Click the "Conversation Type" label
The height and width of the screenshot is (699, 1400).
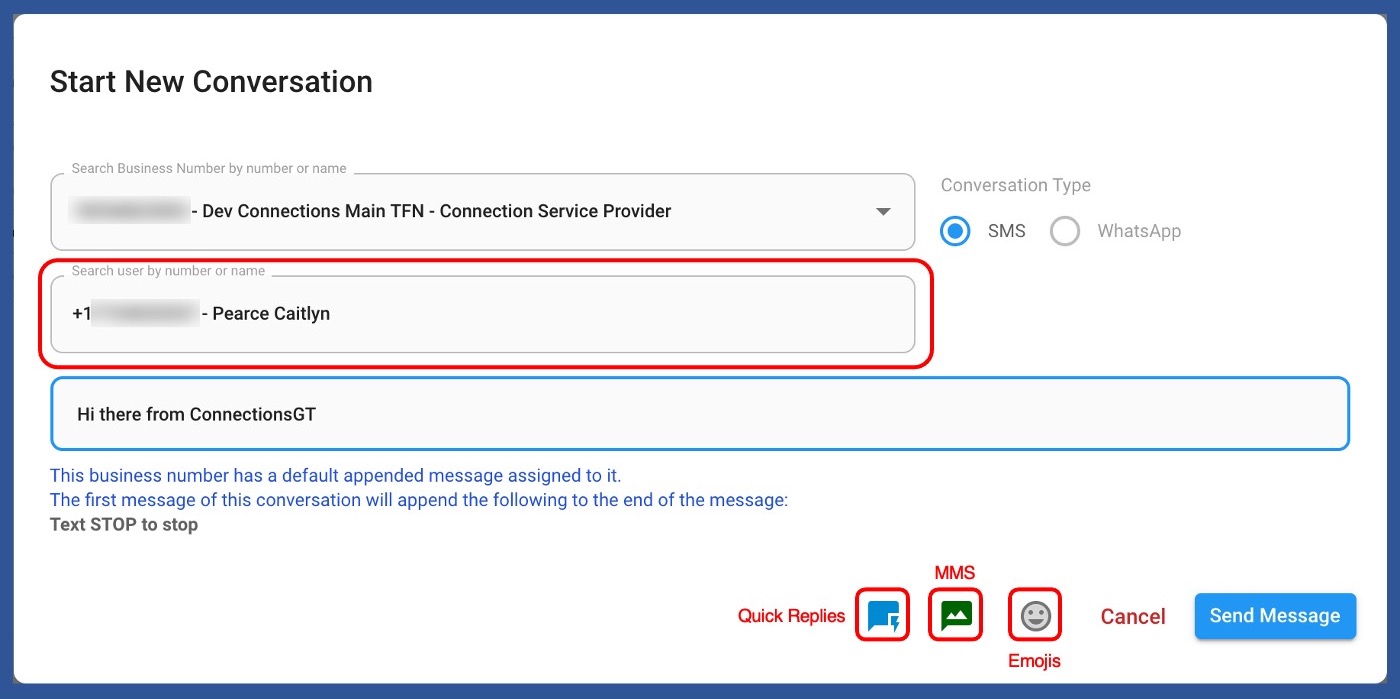[1015, 186]
